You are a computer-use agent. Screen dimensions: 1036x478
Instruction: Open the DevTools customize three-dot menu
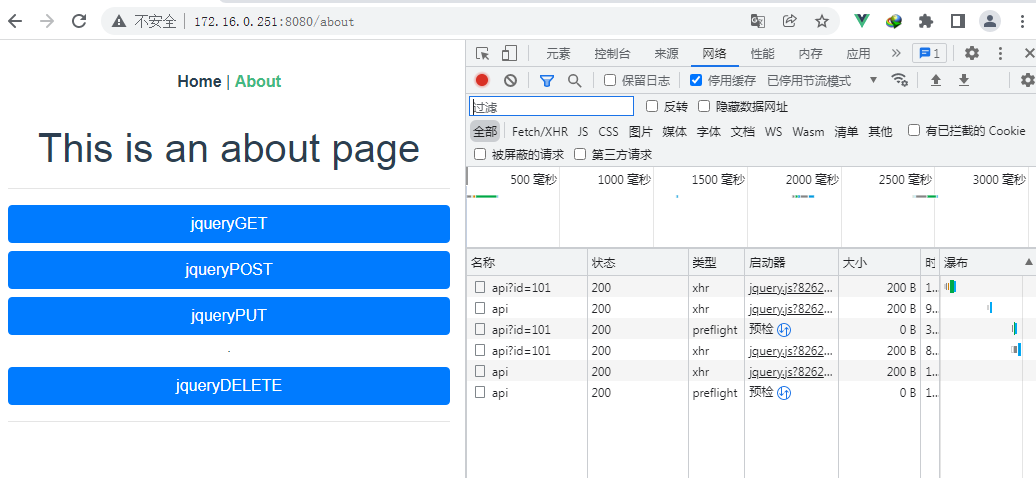(x=1000, y=54)
